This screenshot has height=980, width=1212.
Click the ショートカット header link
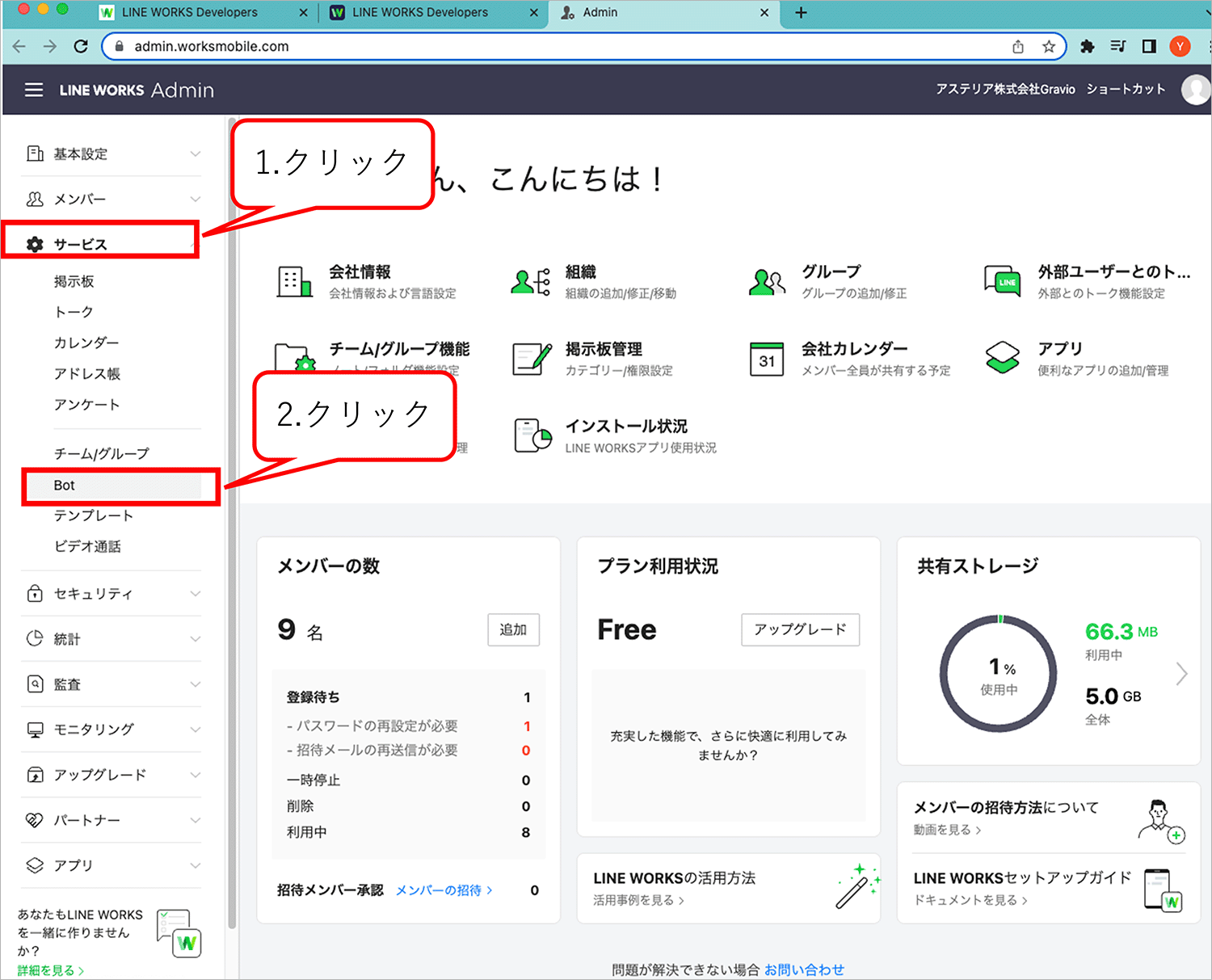pyautogui.click(x=1126, y=89)
